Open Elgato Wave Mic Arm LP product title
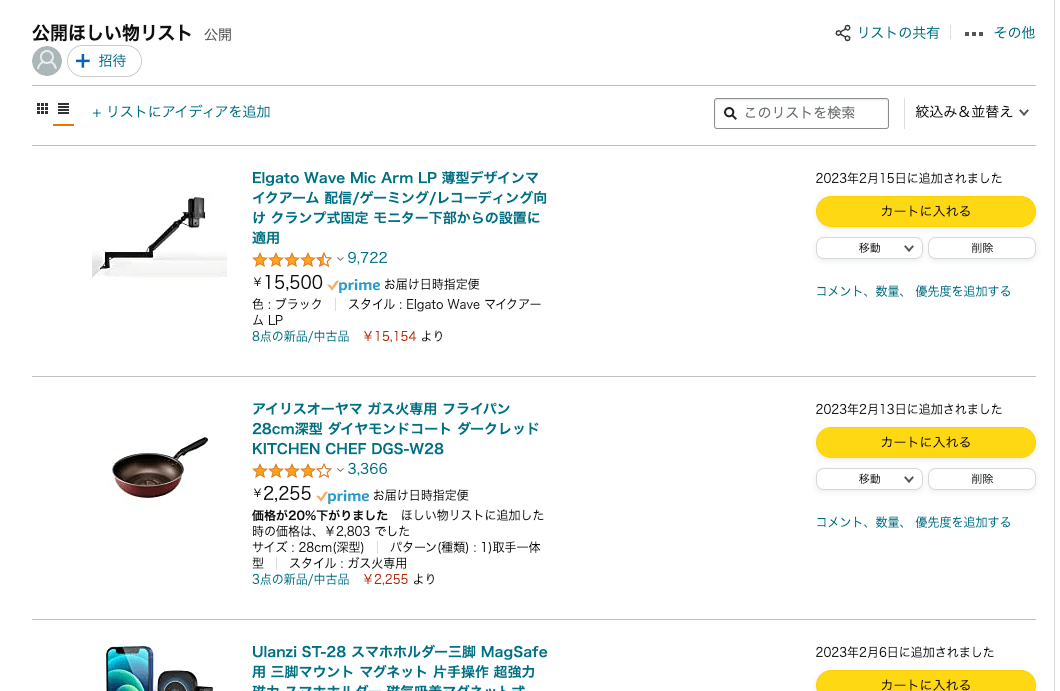 tap(400, 208)
